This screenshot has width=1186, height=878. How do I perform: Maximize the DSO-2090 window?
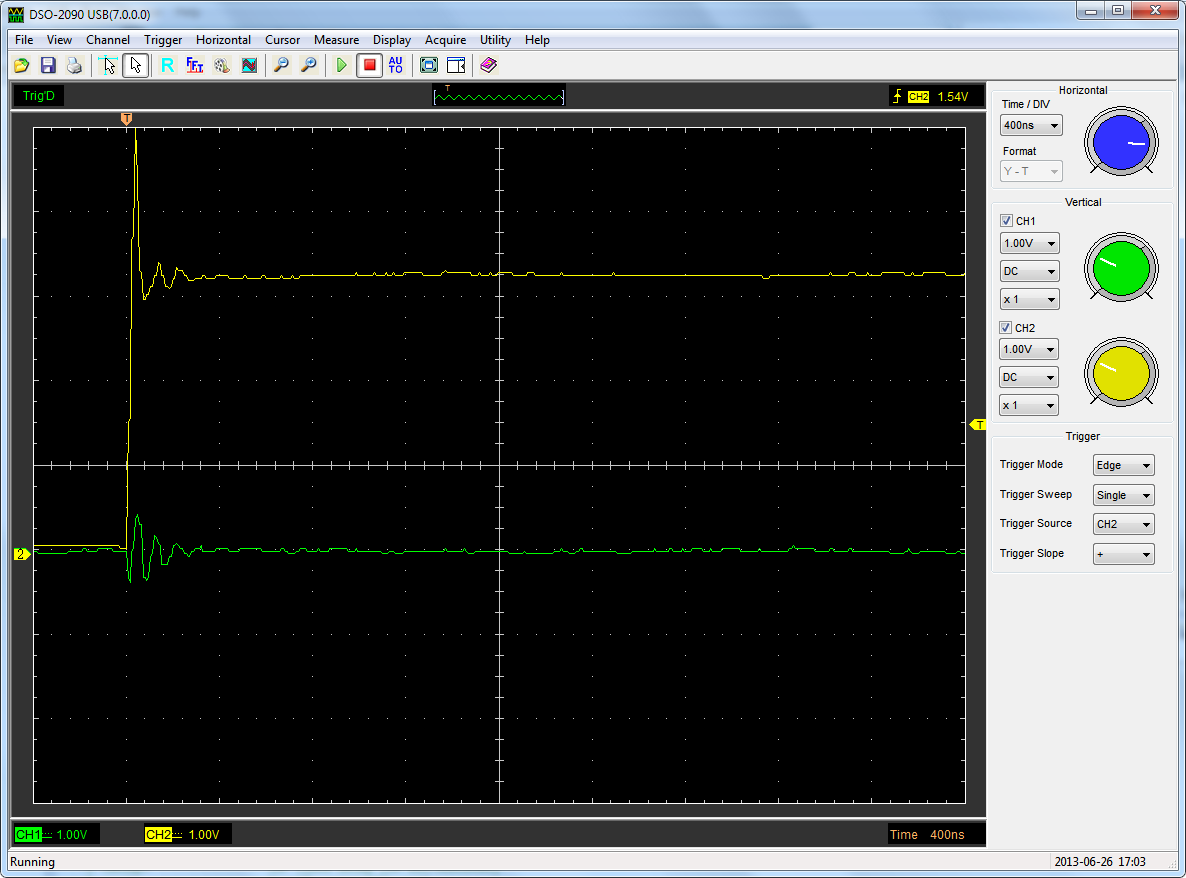coord(1119,11)
